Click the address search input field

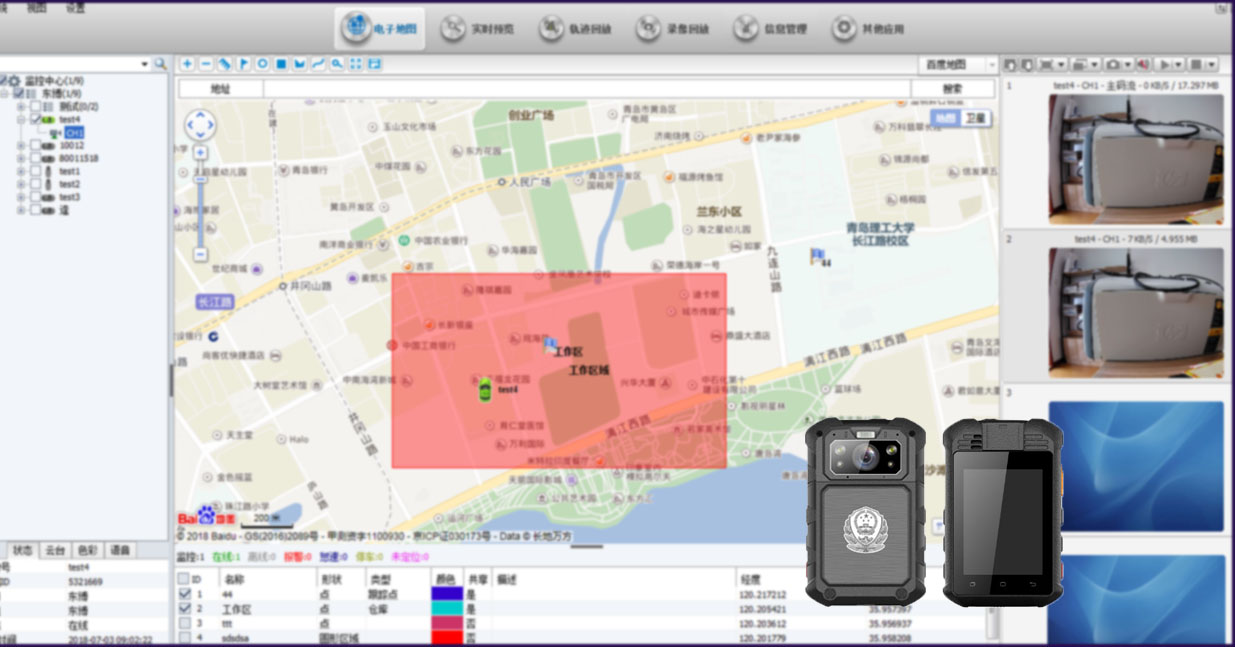587,89
